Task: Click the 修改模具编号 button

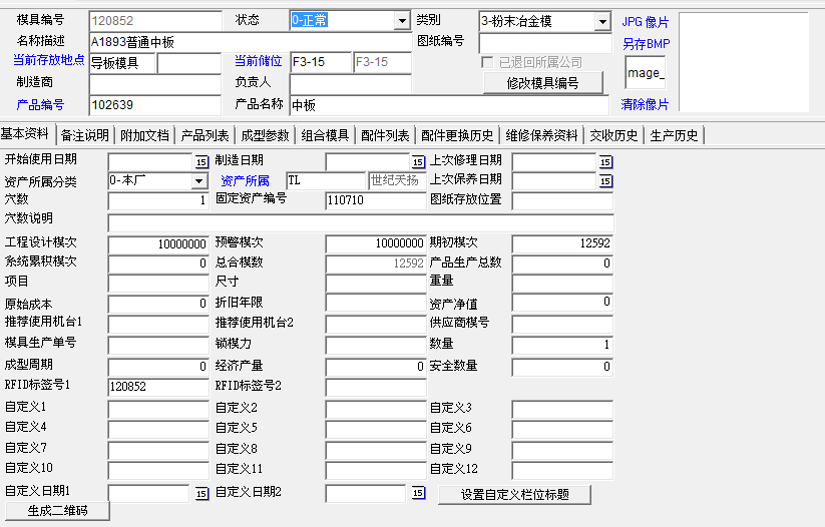Action: pyautogui.click(x=542, y=83)
